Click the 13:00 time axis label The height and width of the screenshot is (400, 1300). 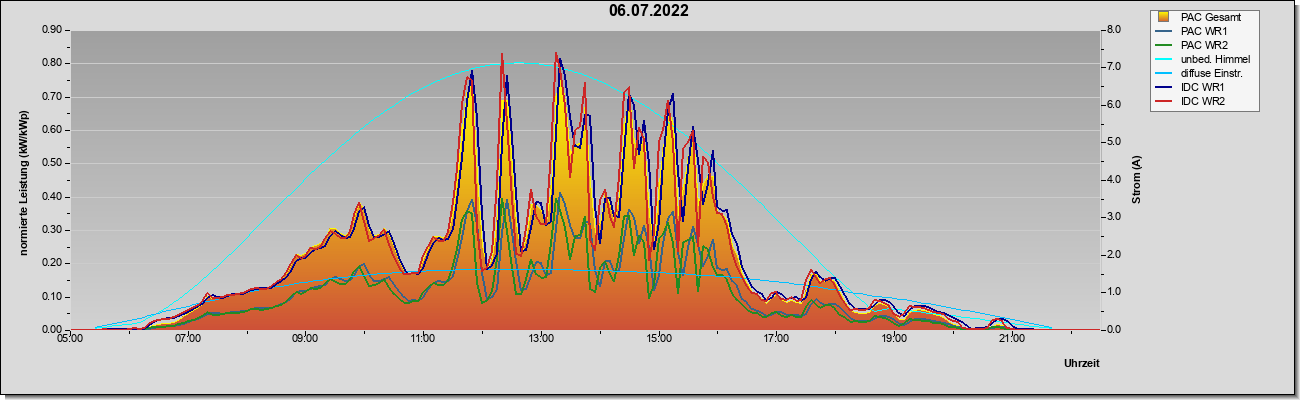click(x=540, y=339)
